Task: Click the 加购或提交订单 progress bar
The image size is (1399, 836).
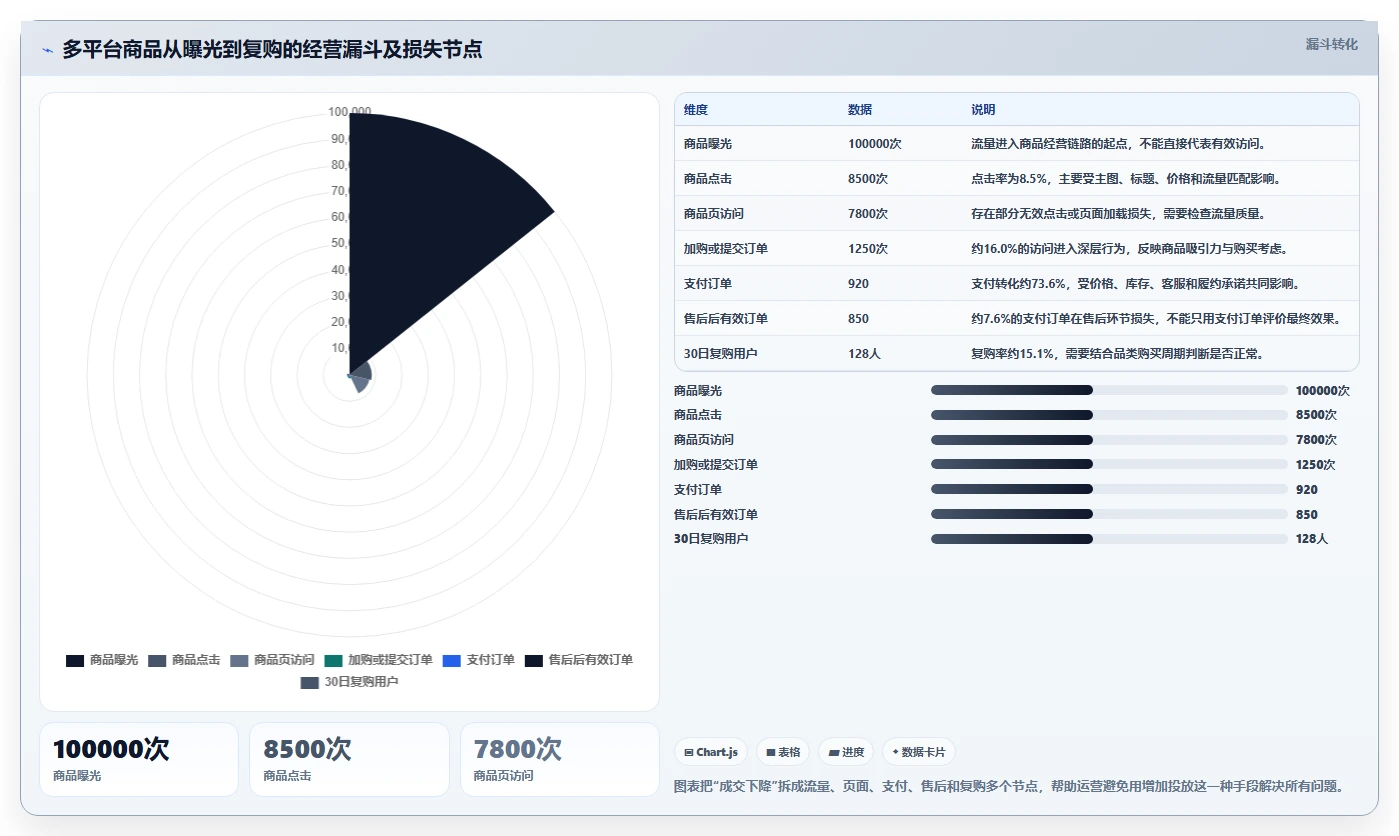Action: pyautogui.click(x=1109, y=464)
